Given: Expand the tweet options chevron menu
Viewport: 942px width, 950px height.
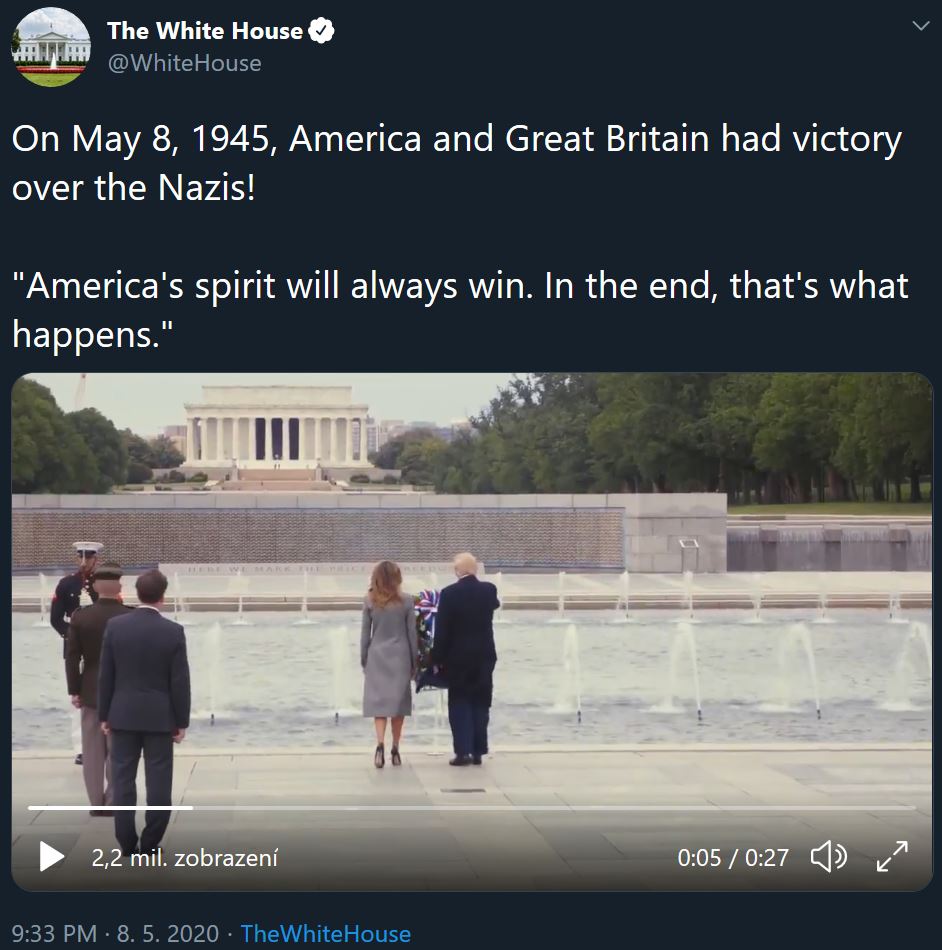Looking at the screenshot, I should pos(920,27).
